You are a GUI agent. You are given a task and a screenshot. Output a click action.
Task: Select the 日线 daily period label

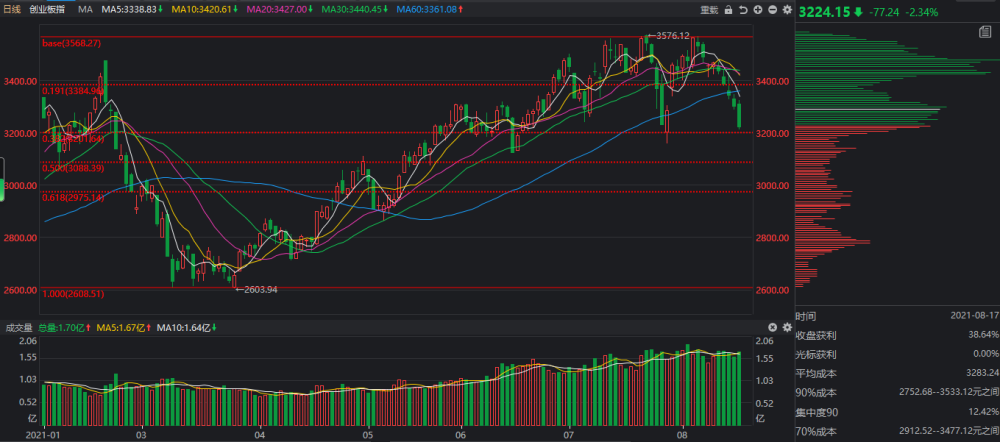(12, 10)
